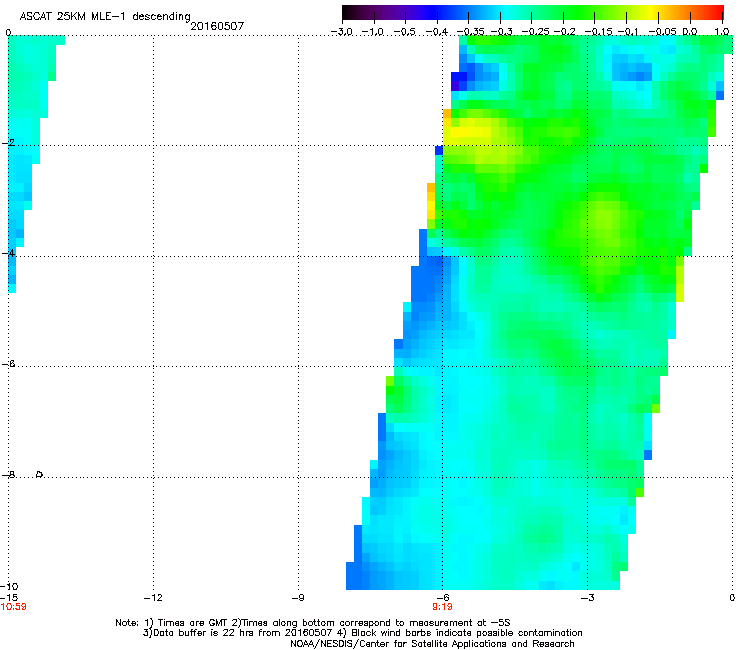Click the colorbar label -0.3
Viewport: 740px width, 650px height.
501,32
